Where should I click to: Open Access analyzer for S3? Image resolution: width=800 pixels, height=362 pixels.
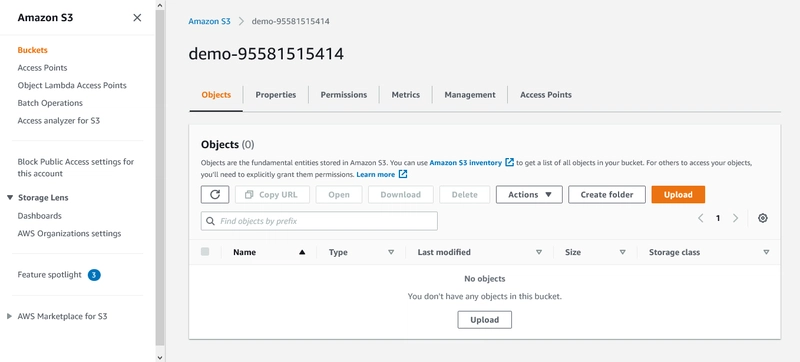[59, 121]
